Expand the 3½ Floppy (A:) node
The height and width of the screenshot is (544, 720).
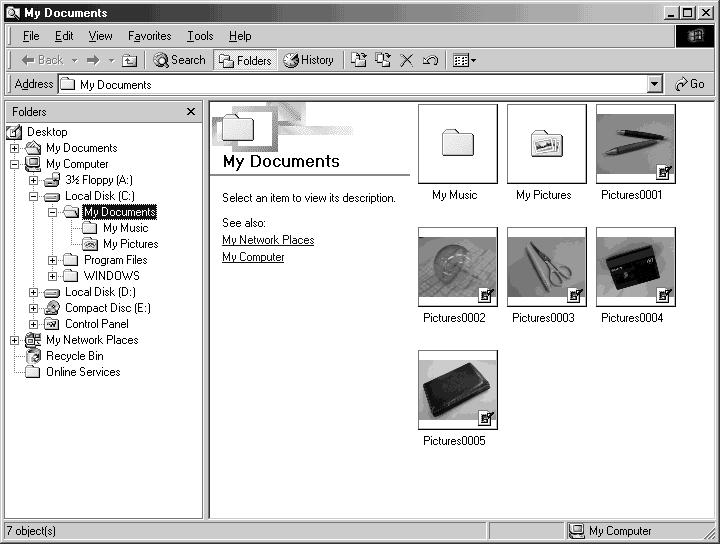point(33,180)
